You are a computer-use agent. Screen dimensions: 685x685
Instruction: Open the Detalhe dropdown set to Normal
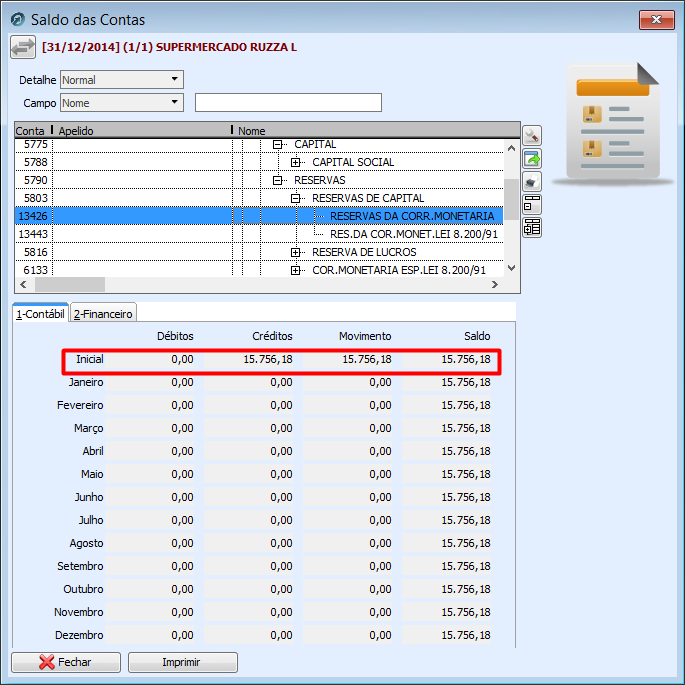(x=121, y=80)
